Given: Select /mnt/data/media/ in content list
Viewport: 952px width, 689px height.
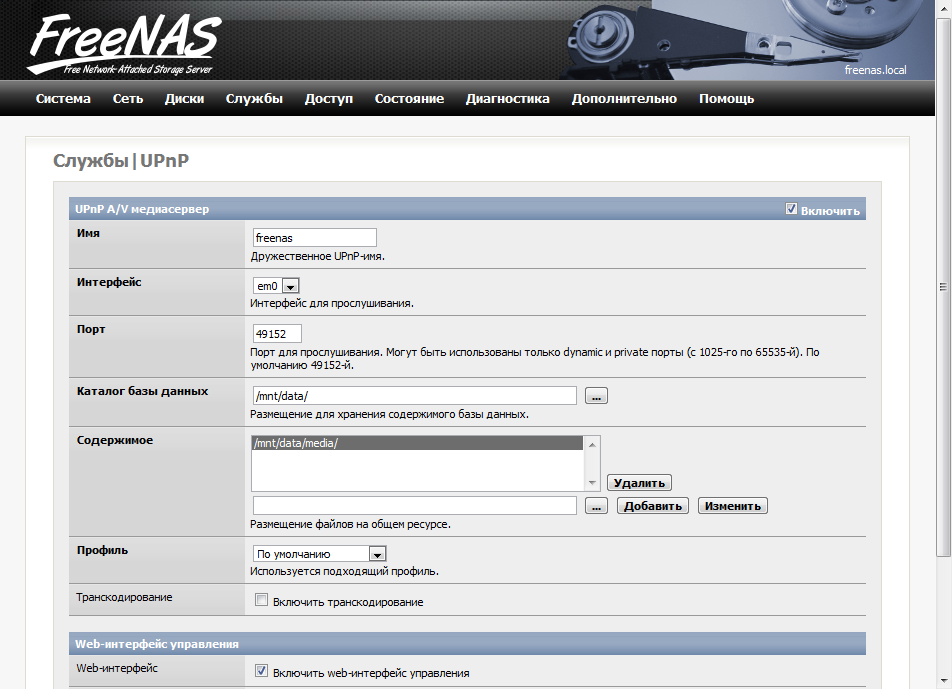Looking at the screenshot, I should tap(417, 443).
